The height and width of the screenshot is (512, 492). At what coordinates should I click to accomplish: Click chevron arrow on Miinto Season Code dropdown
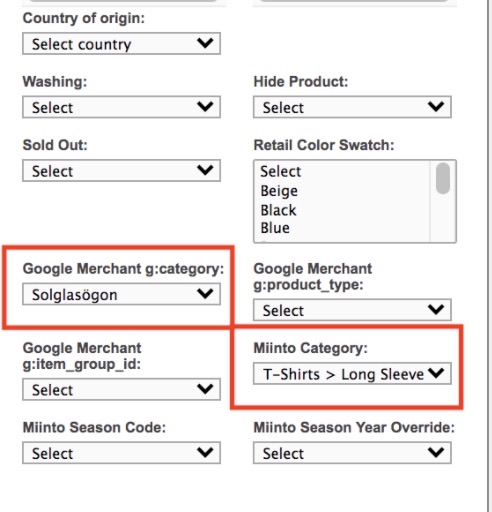pos(205,452)
